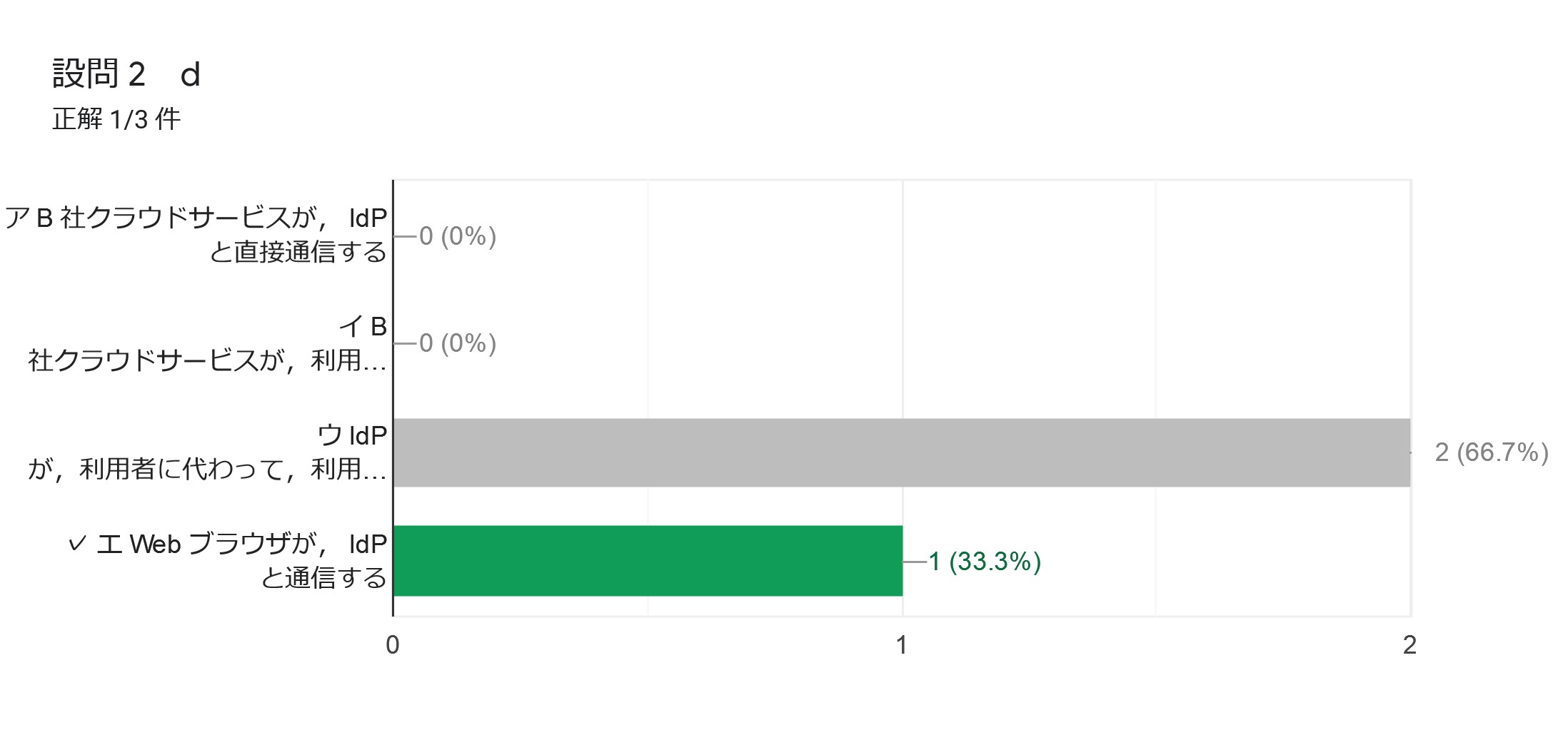Image resolution: width=1568 pixels, height=745 pixels.
Task: Click the gray bar for option ウ
Action: pos(902,452)
